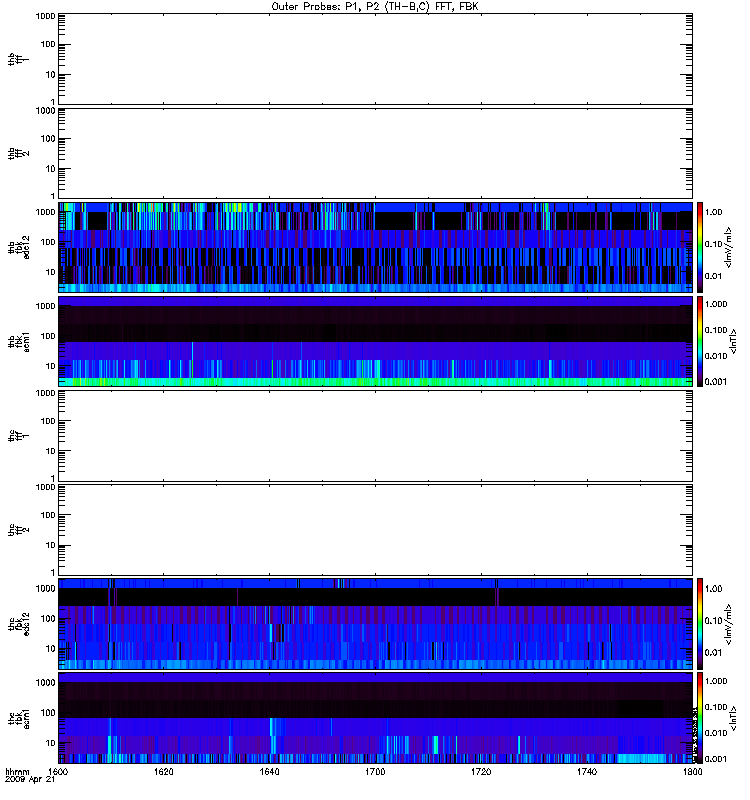Click inside the thb fbk scm1 spectrogram

pos(375,340)
